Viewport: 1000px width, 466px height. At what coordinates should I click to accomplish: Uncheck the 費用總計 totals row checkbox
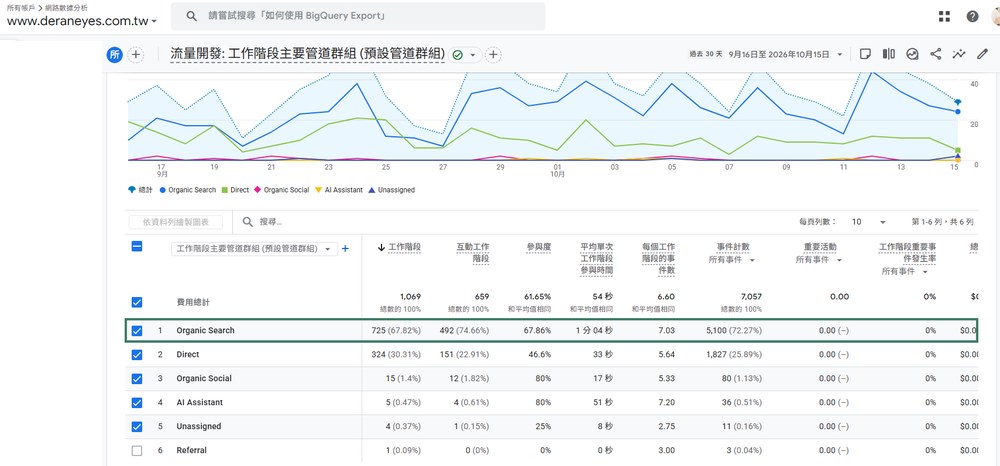point(136,302)
